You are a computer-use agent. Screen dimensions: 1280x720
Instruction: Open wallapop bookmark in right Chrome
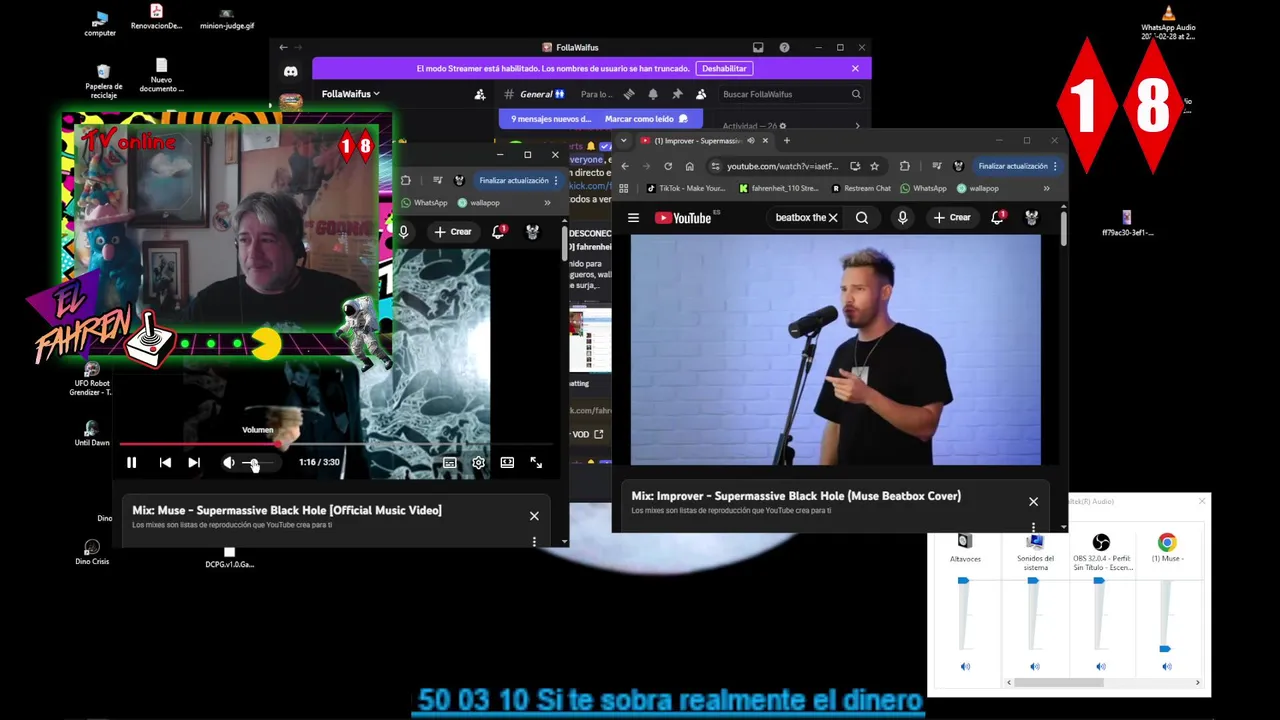[977, 188]
